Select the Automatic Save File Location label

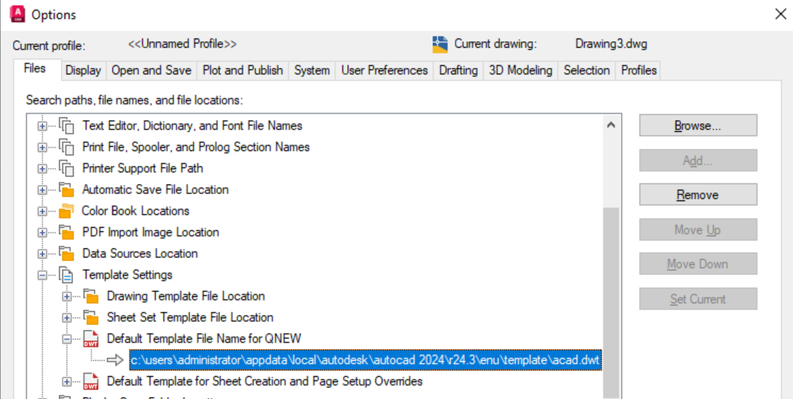(x=155, y=190)
